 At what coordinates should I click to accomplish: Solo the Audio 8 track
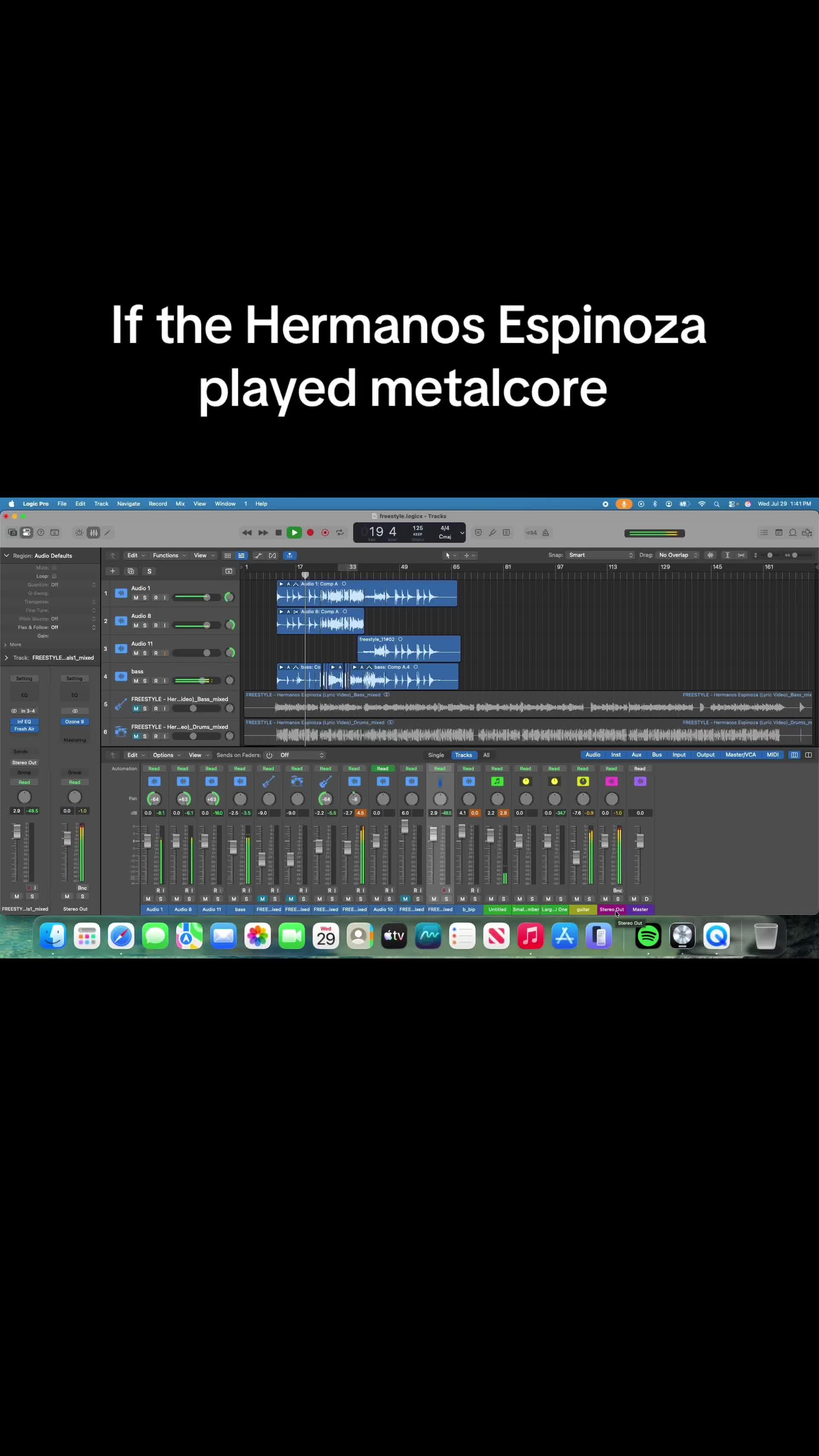[145, 625]
